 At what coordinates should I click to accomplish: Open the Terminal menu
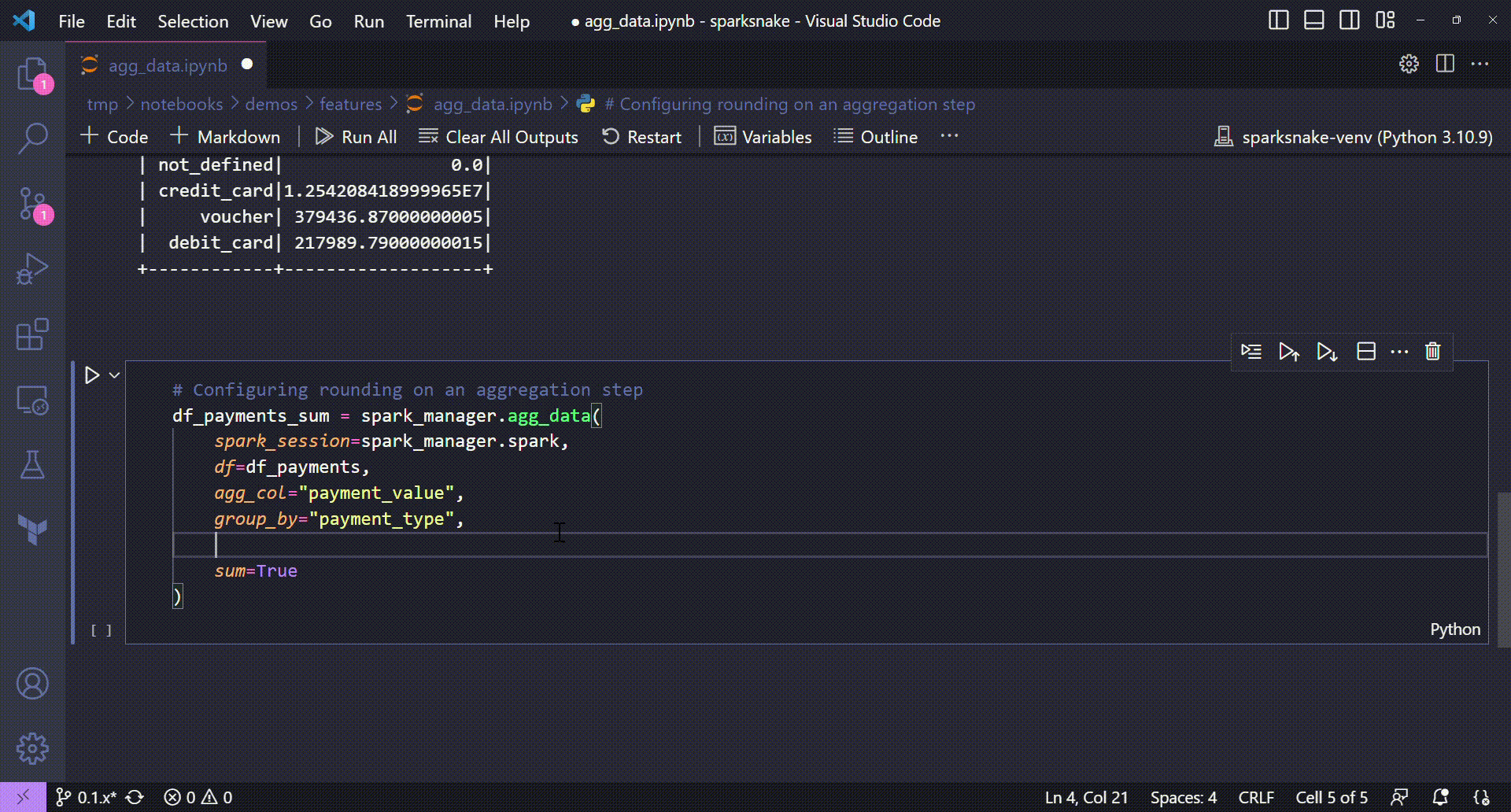(438, 21)
